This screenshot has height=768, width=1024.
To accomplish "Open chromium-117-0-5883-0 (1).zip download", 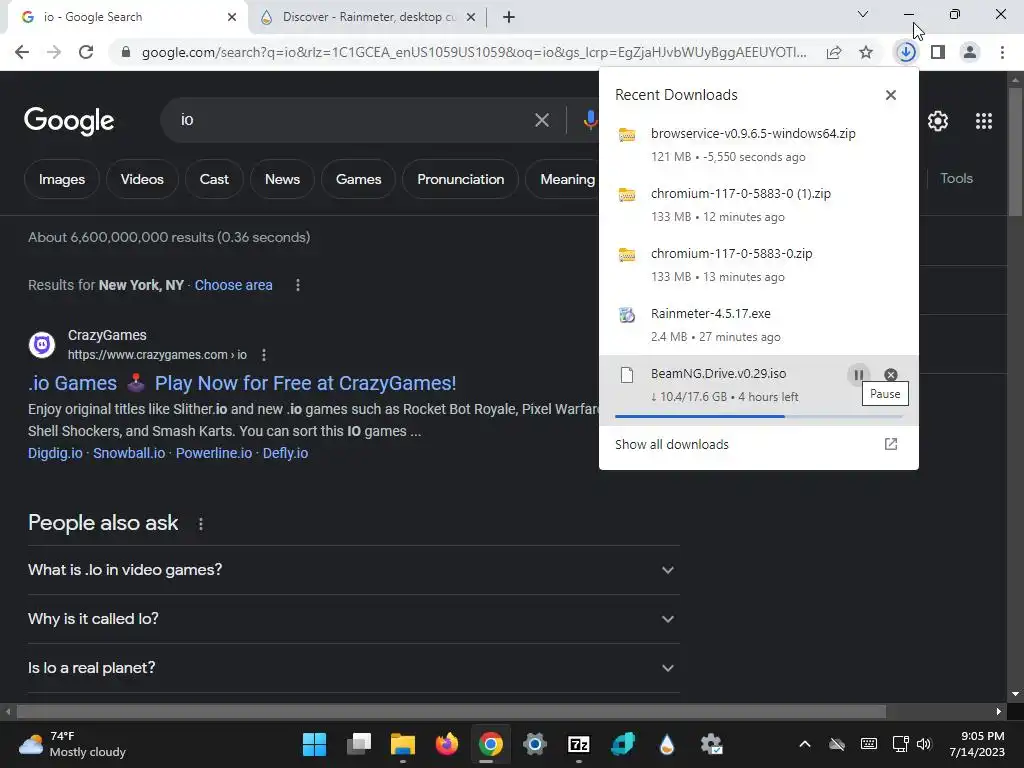I will [x=758, y=204].
